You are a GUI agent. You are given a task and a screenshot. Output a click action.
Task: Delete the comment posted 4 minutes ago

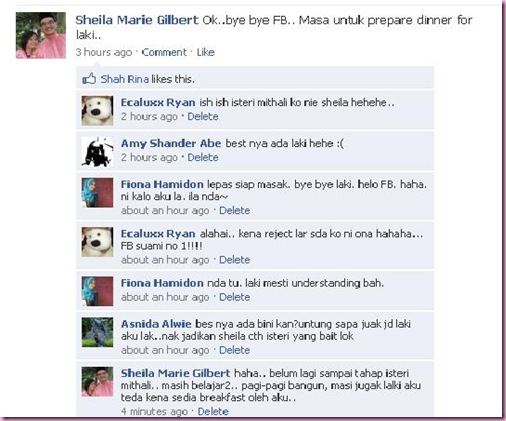point(213,411)
